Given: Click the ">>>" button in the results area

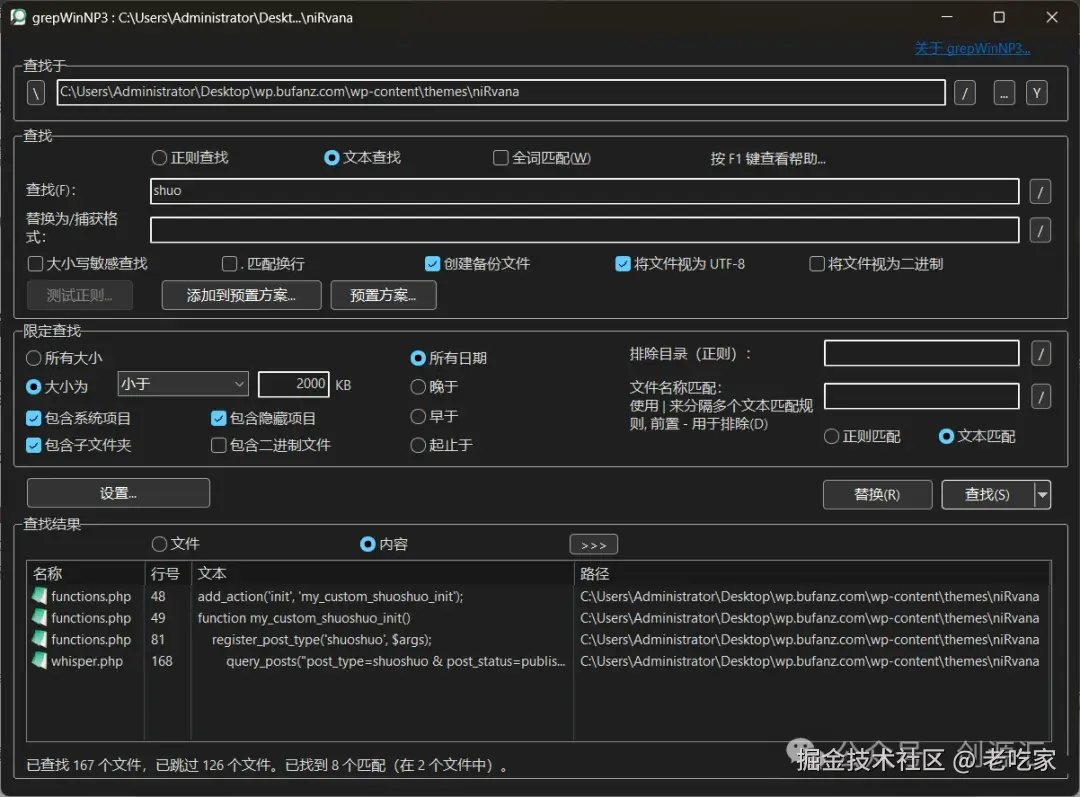Looking at the screenshot, I should click(x=593, y=544).
